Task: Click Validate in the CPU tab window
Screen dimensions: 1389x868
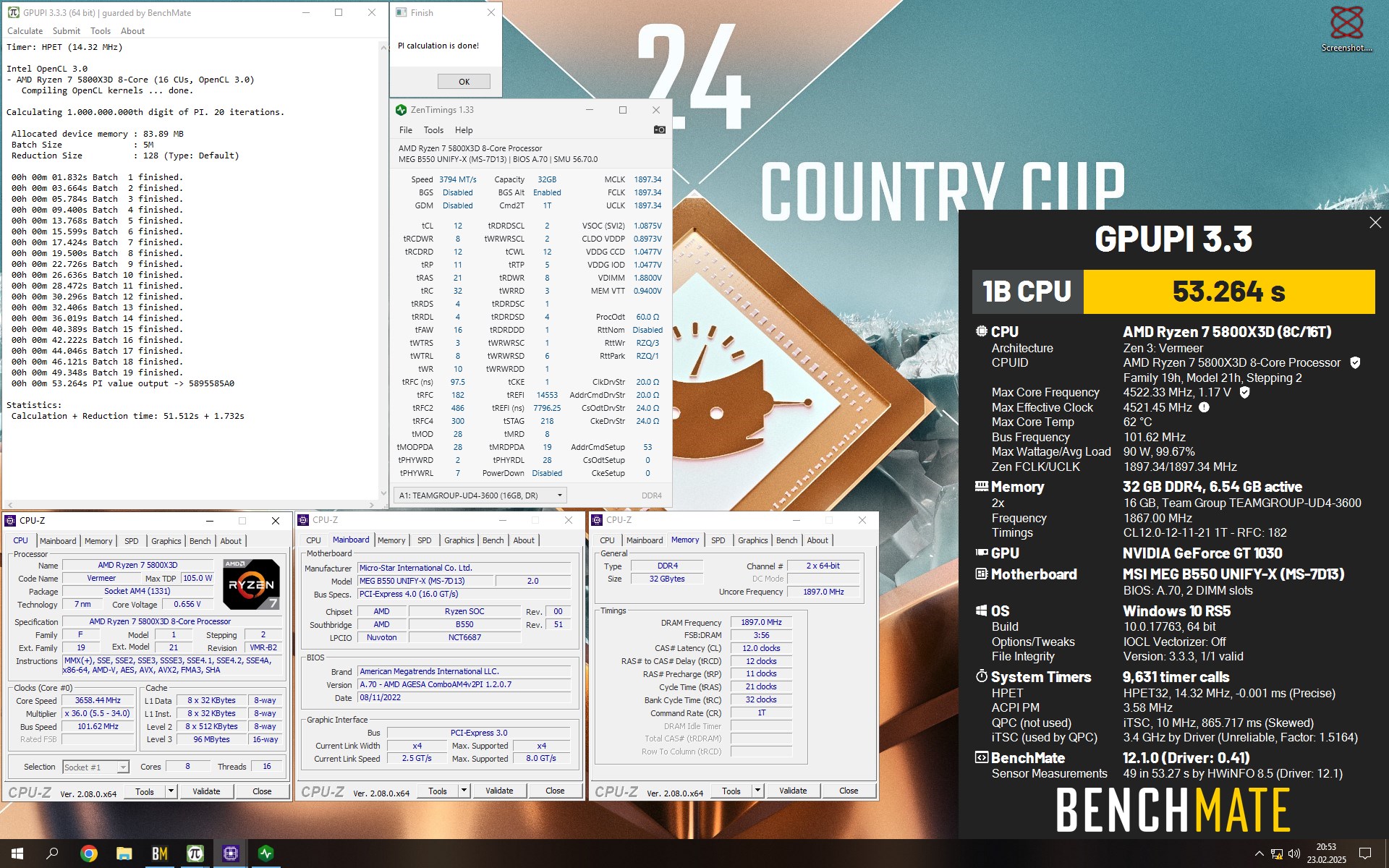Action: click(206, 791)
